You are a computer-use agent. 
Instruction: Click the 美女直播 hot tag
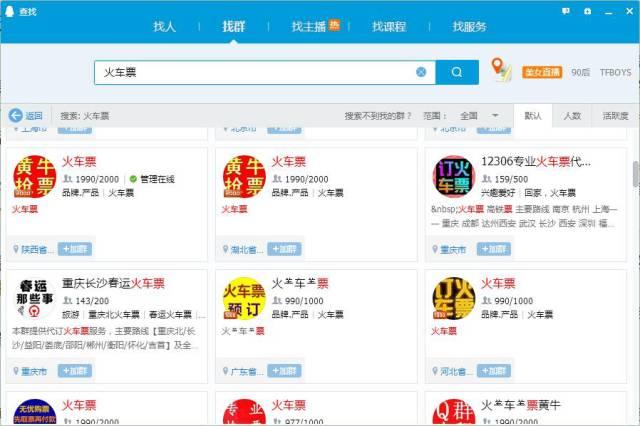point(542,73)
